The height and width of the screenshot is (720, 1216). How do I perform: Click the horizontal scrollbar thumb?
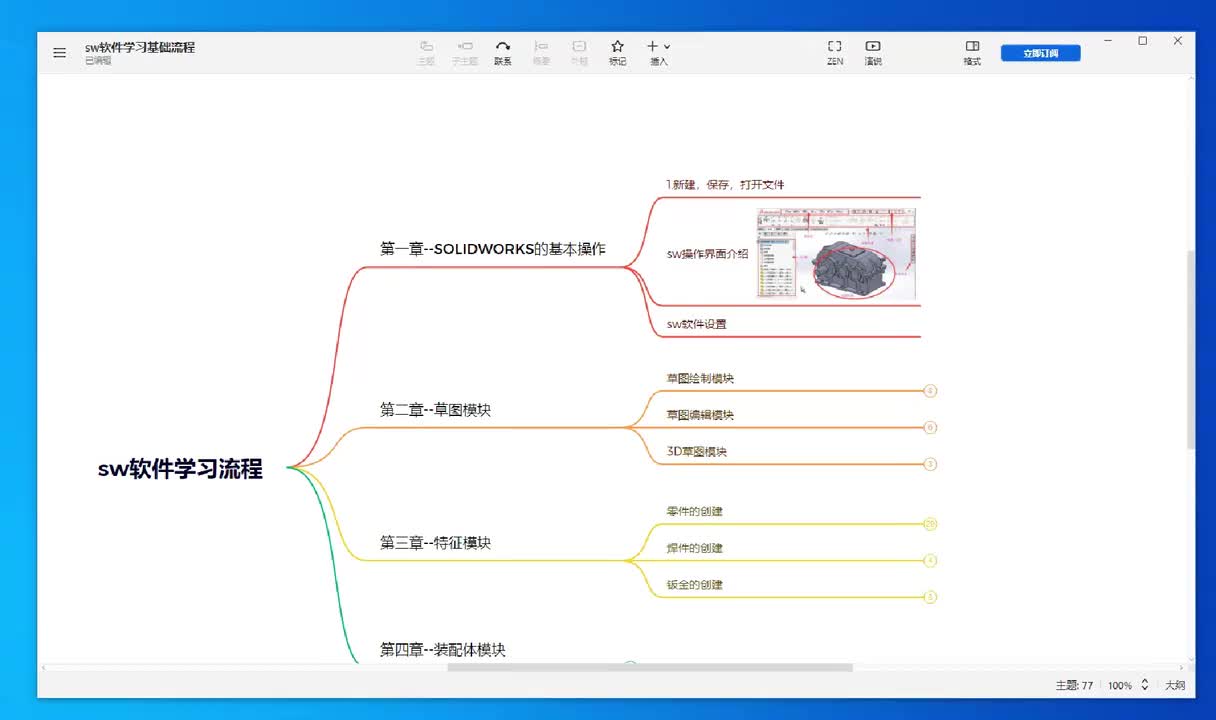click(x=650, y=667)
